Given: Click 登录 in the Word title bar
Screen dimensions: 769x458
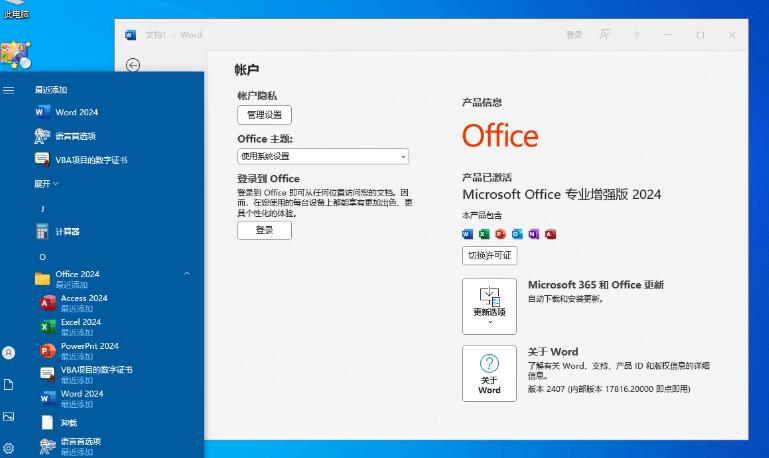Looking at the screenshot, I should point(574,35).
